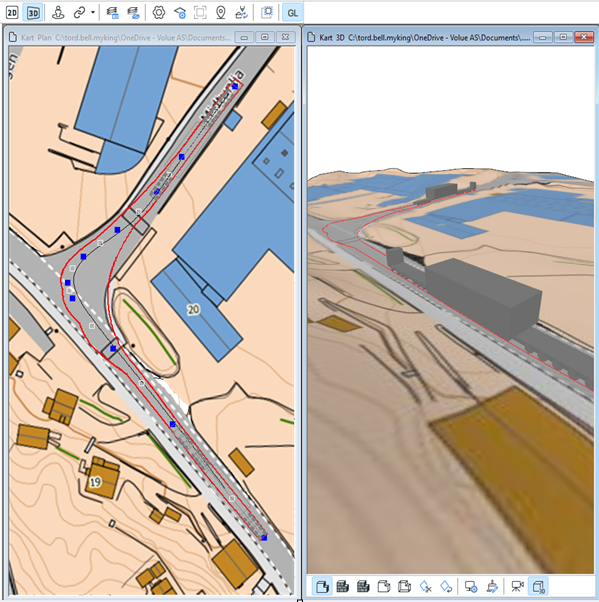The image size is (599, 602).
Task: Click the blue diamond with scissors icon
Action: 425,586
